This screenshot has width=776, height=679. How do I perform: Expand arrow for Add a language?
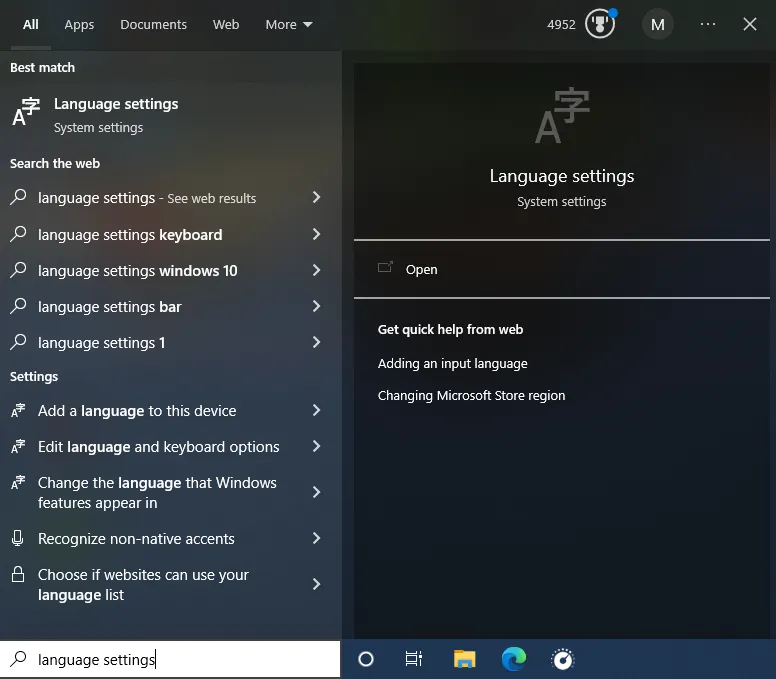317,410
